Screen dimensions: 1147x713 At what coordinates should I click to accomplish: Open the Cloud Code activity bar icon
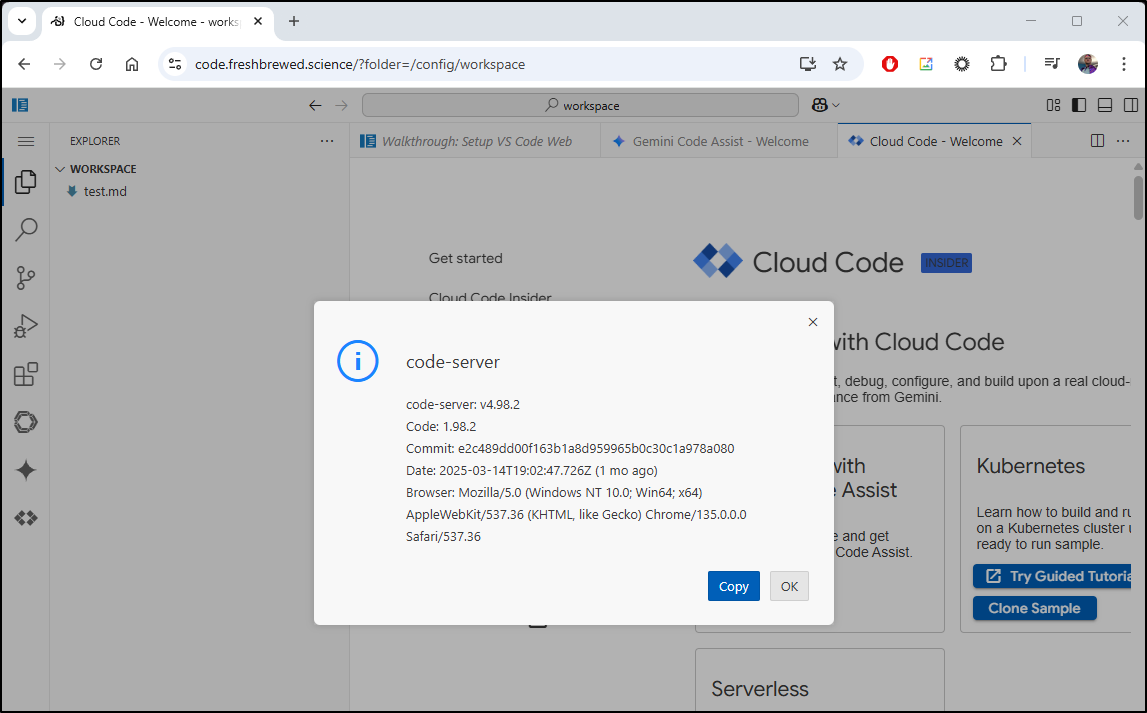pyautogui.click(x=26, y=518)
